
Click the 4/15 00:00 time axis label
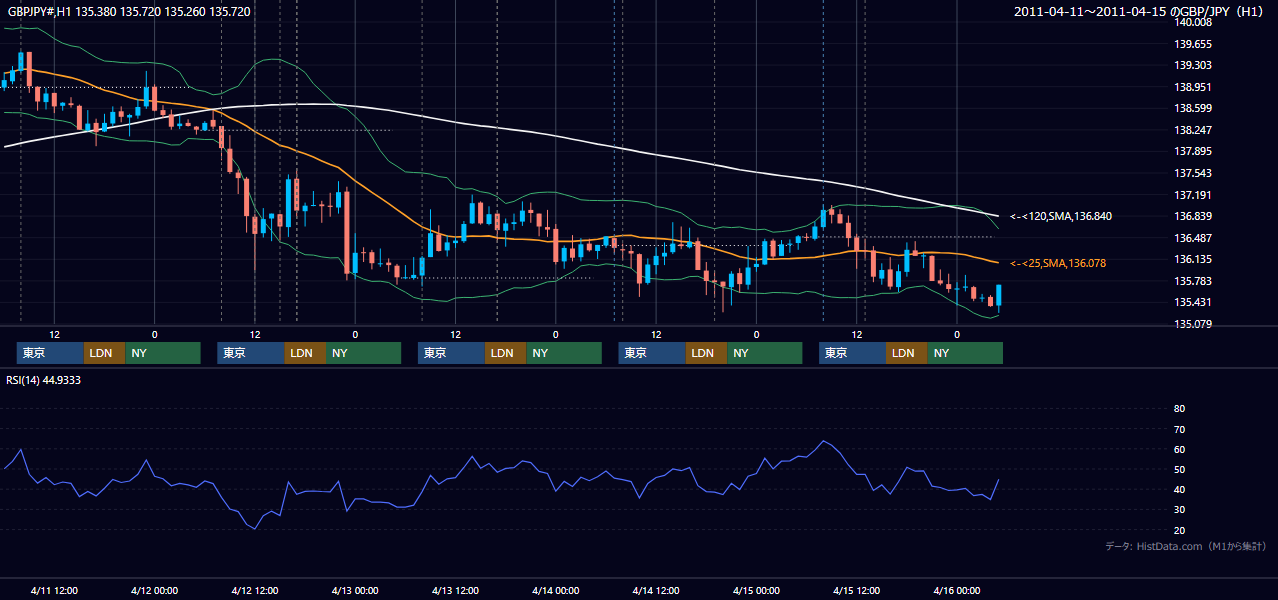[756, 590]
